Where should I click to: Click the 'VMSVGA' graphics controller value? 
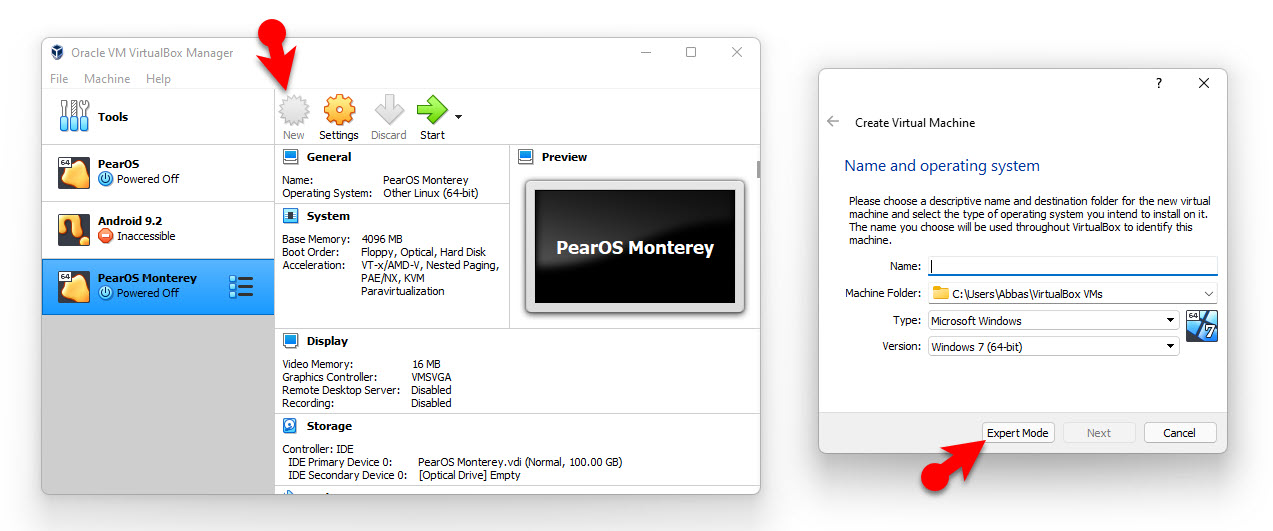[x=431, y=377]
